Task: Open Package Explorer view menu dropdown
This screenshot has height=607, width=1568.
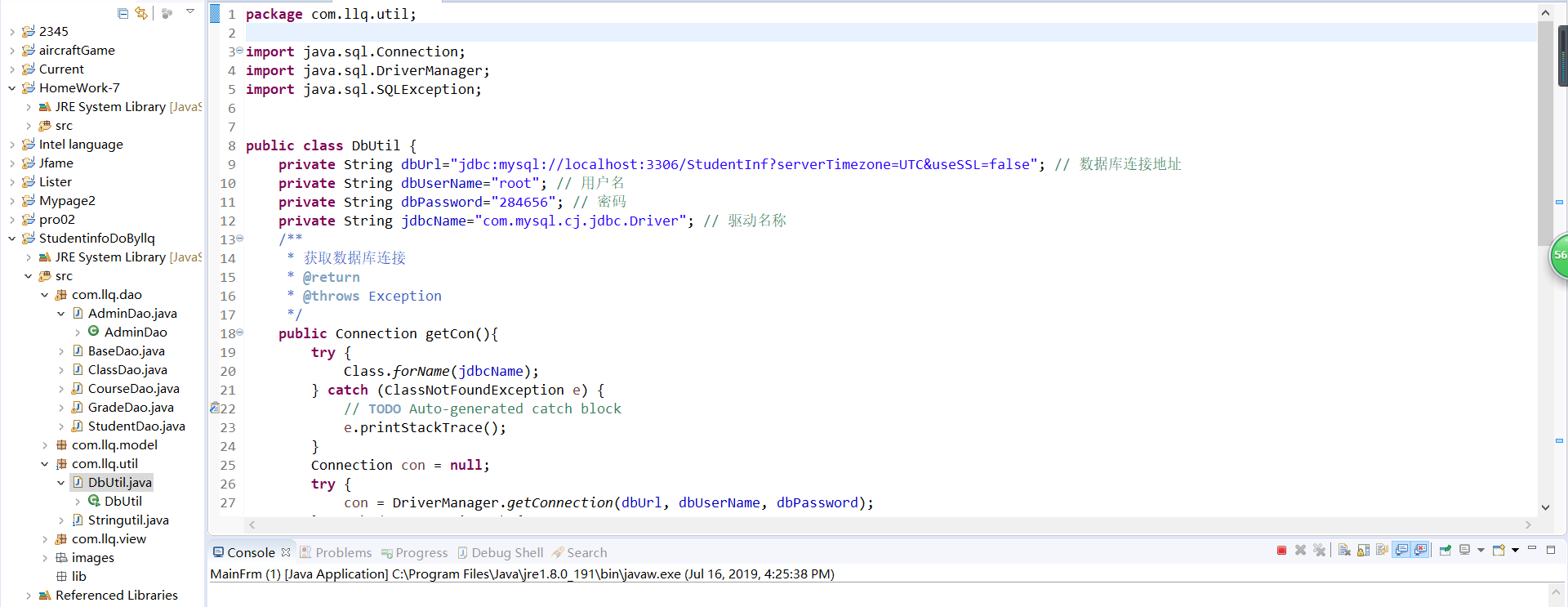Action: [190, 12]
